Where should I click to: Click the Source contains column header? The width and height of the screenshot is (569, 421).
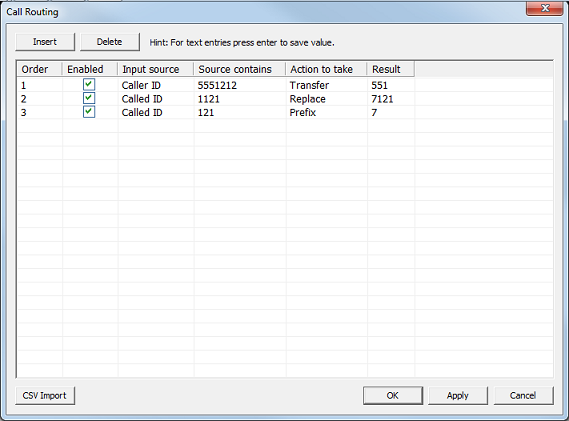240,69
